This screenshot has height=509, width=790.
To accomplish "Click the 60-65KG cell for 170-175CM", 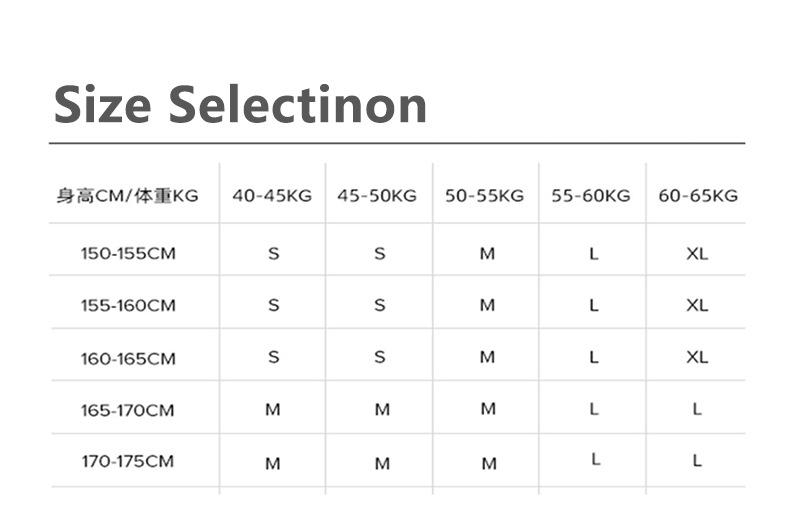I will point(697,461).
